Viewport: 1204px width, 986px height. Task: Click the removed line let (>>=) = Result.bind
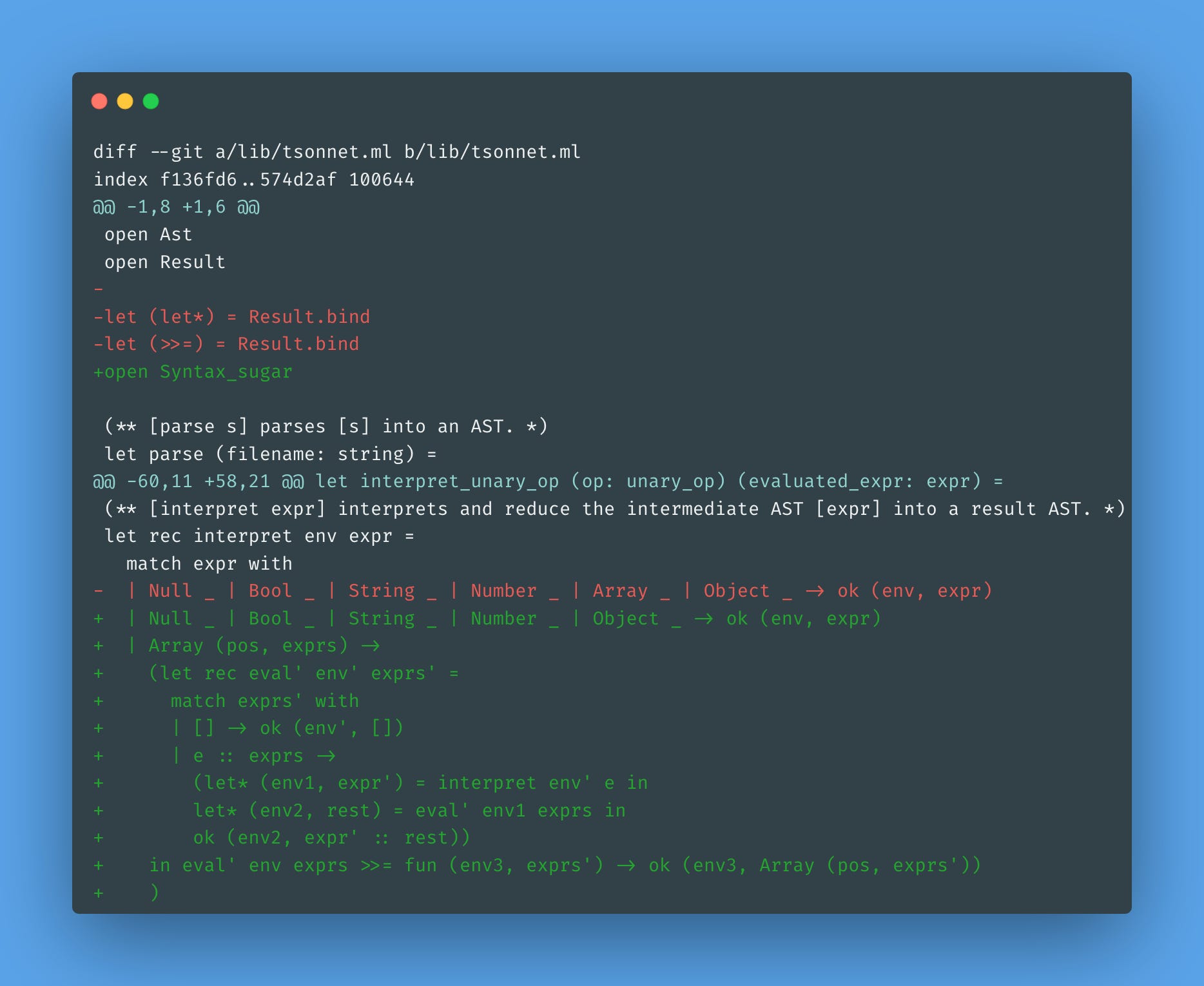(226, 344)
